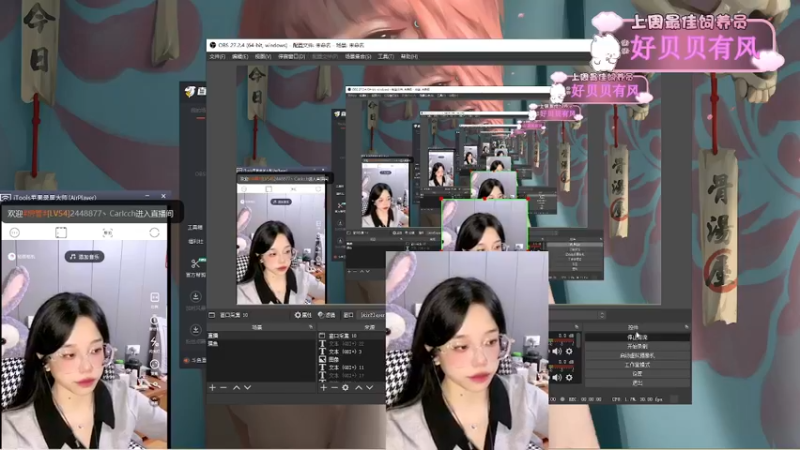Mute the second audio mixer channel

pos(557,378)
